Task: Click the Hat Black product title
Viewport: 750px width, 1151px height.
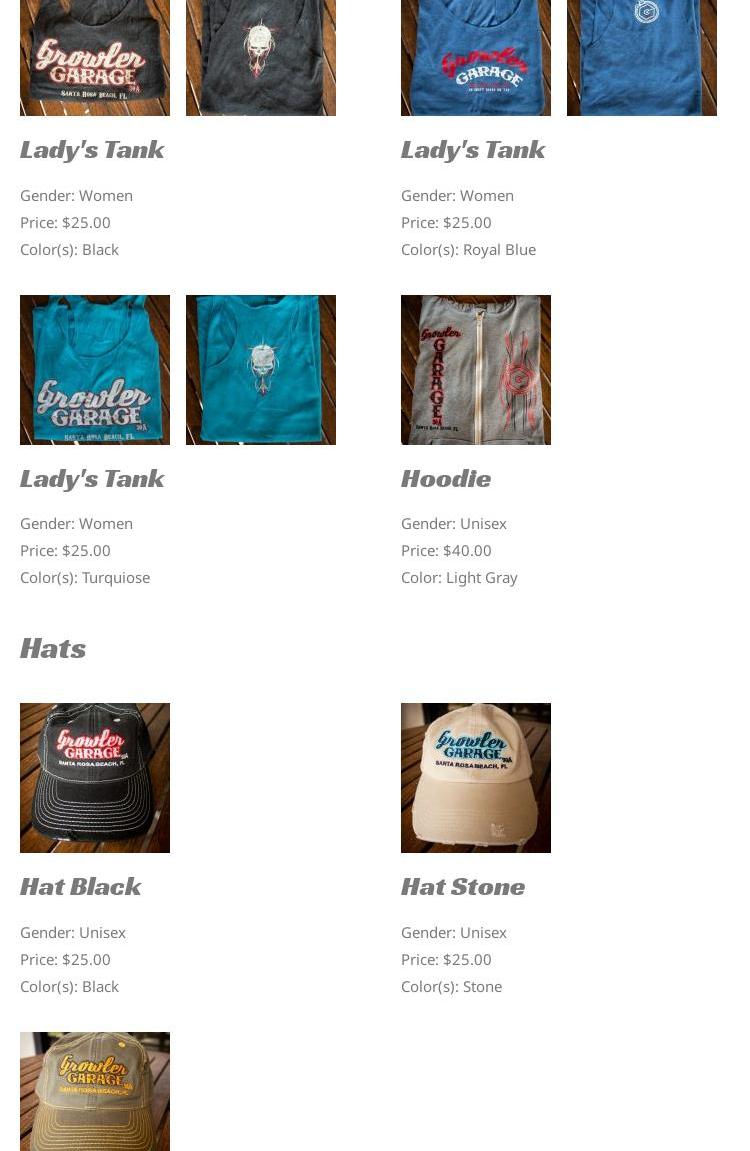Action: 80,887
